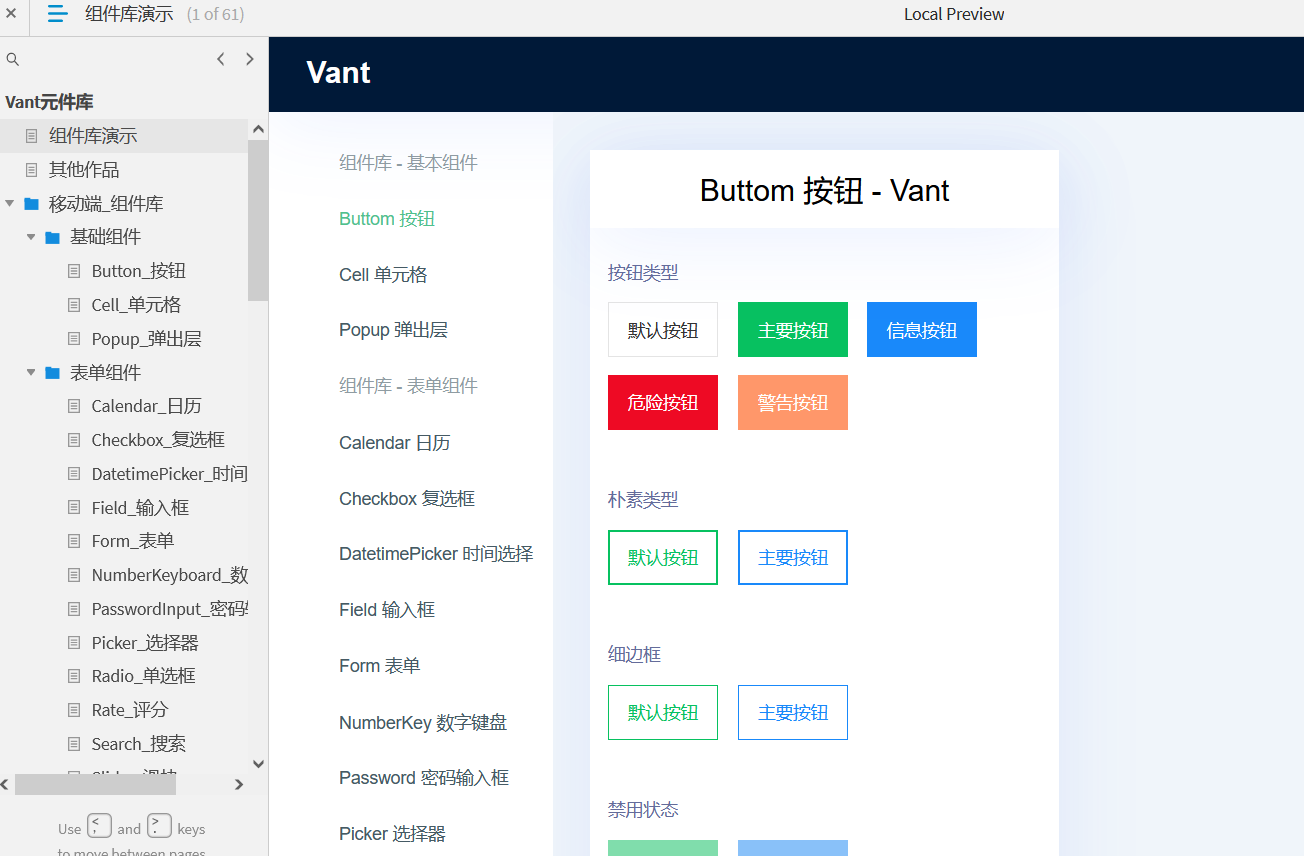Select Password 密码输入框 in preview menu
Image resolution: width=1304 pixels, height=856 pixels.
(424, 778)
